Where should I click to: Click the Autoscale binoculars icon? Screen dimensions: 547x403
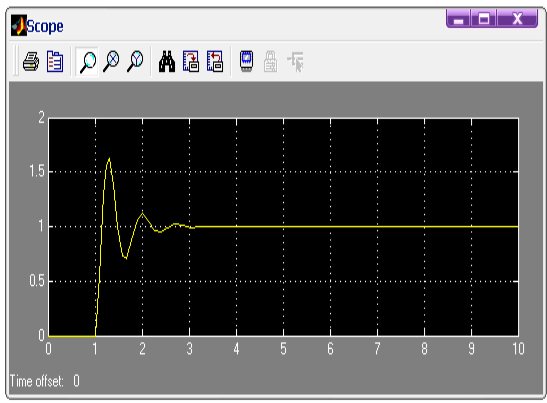[167, 62]
